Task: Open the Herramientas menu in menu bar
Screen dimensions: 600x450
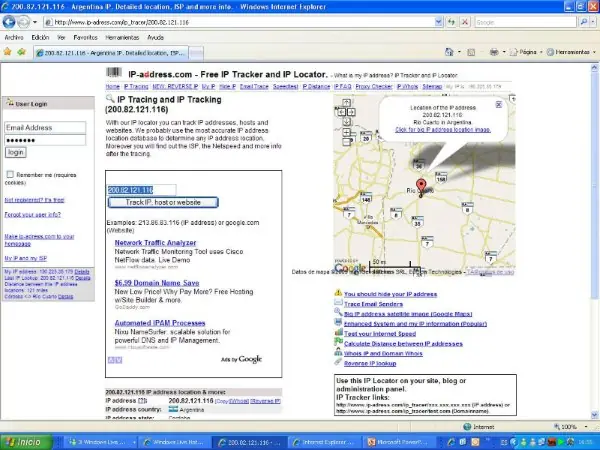Action: (x=122, y=38)
